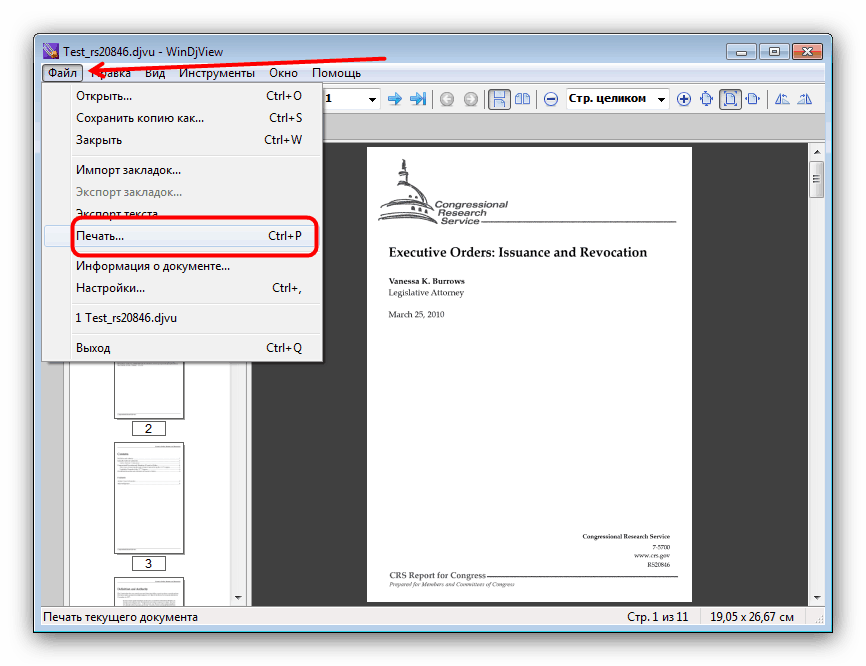Click 'Информация о документе...' menu item
Screen dimensions: 866x666
pos(153,266)
